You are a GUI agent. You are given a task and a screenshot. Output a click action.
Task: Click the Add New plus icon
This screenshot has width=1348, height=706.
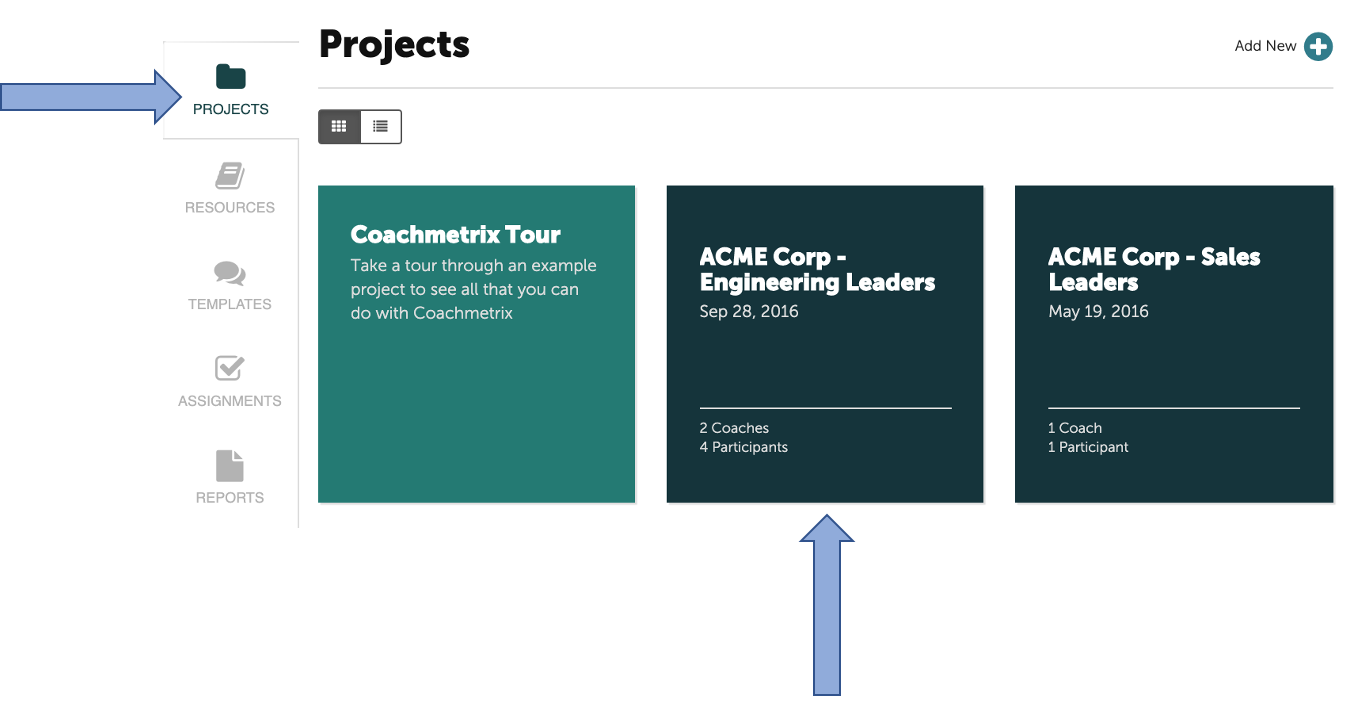pyautogui.click(x=1318, y=46)
